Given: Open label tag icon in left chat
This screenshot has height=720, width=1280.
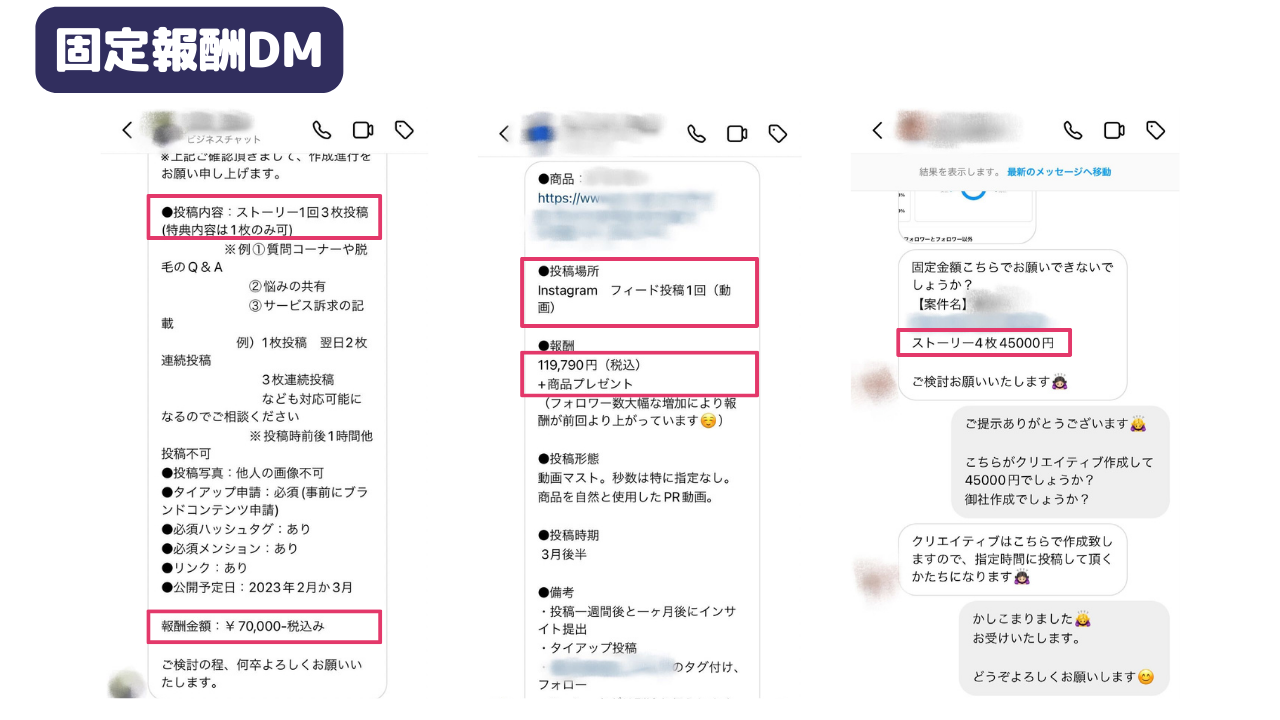Looking at the screenshot, I should (404, 130).
